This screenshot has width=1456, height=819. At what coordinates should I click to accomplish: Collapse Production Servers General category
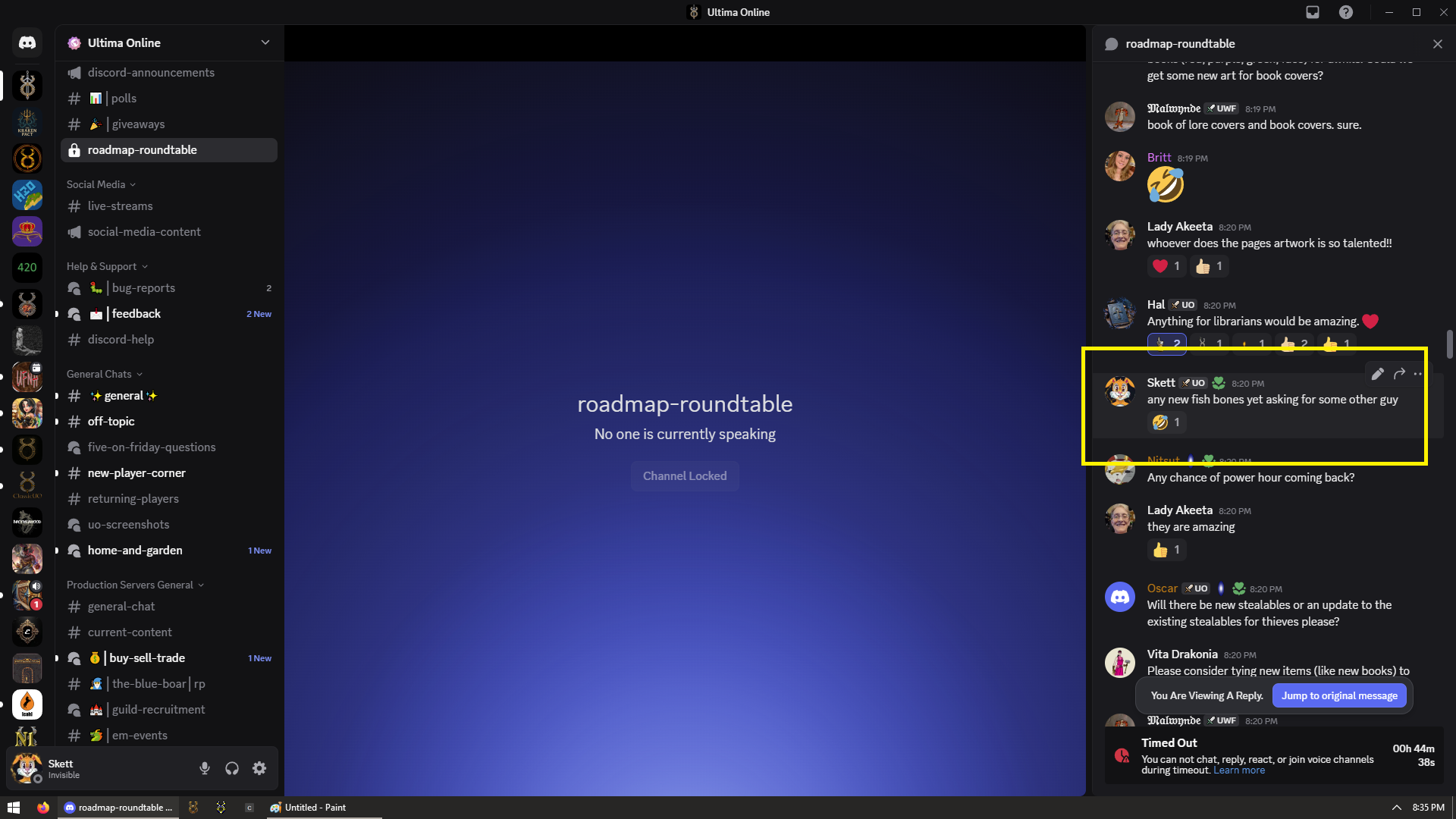(x=135, y=585)
